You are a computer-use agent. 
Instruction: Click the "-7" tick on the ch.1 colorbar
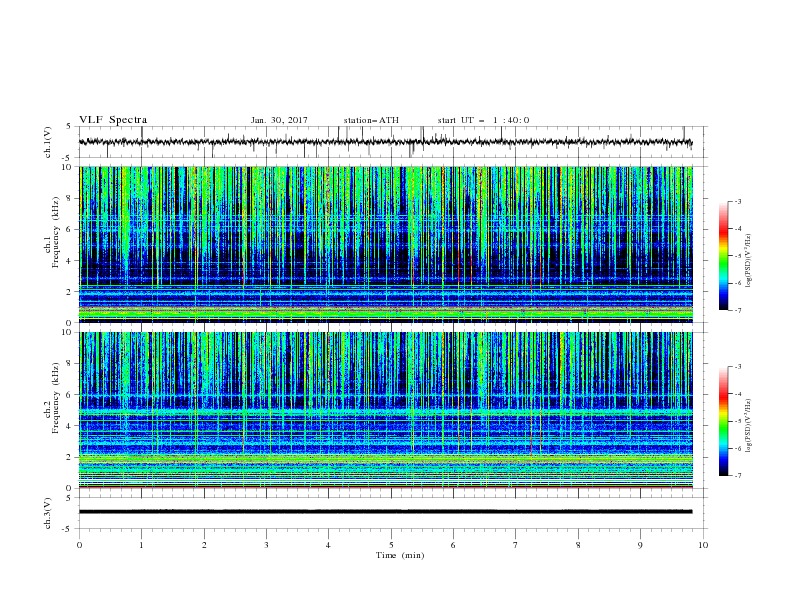737,310
